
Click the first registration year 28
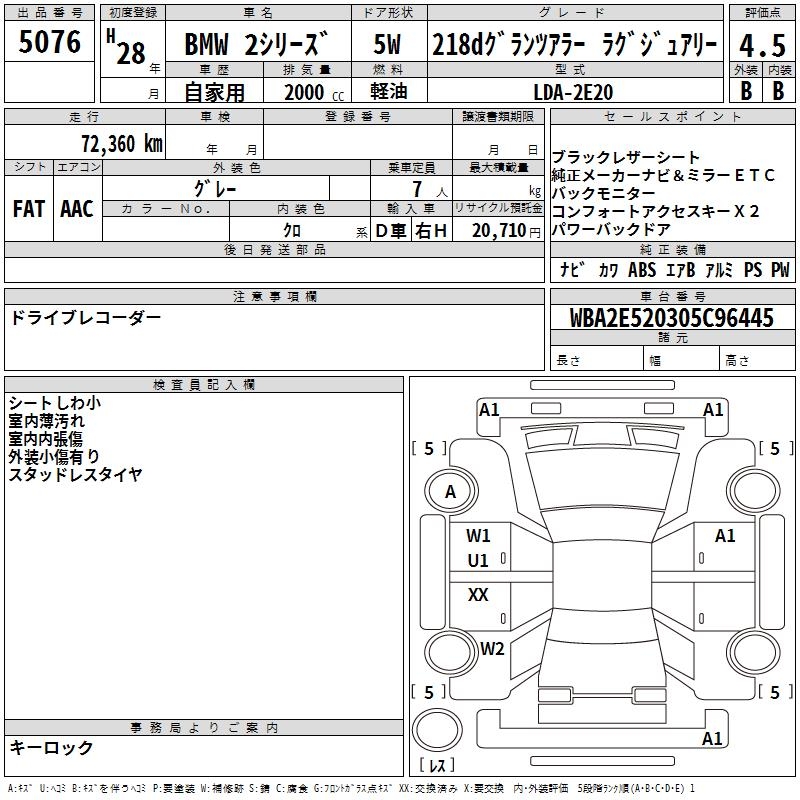click(x=131, y=54)
